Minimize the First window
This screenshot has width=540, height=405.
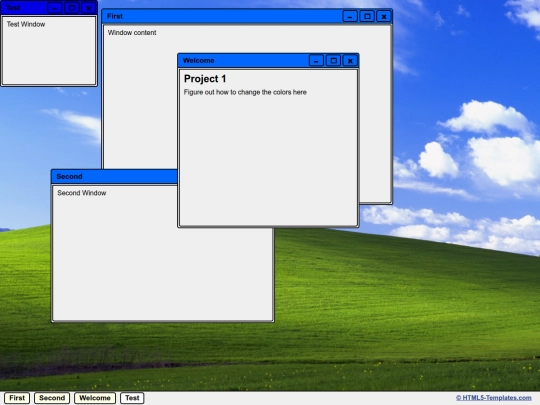pos(350,16)
